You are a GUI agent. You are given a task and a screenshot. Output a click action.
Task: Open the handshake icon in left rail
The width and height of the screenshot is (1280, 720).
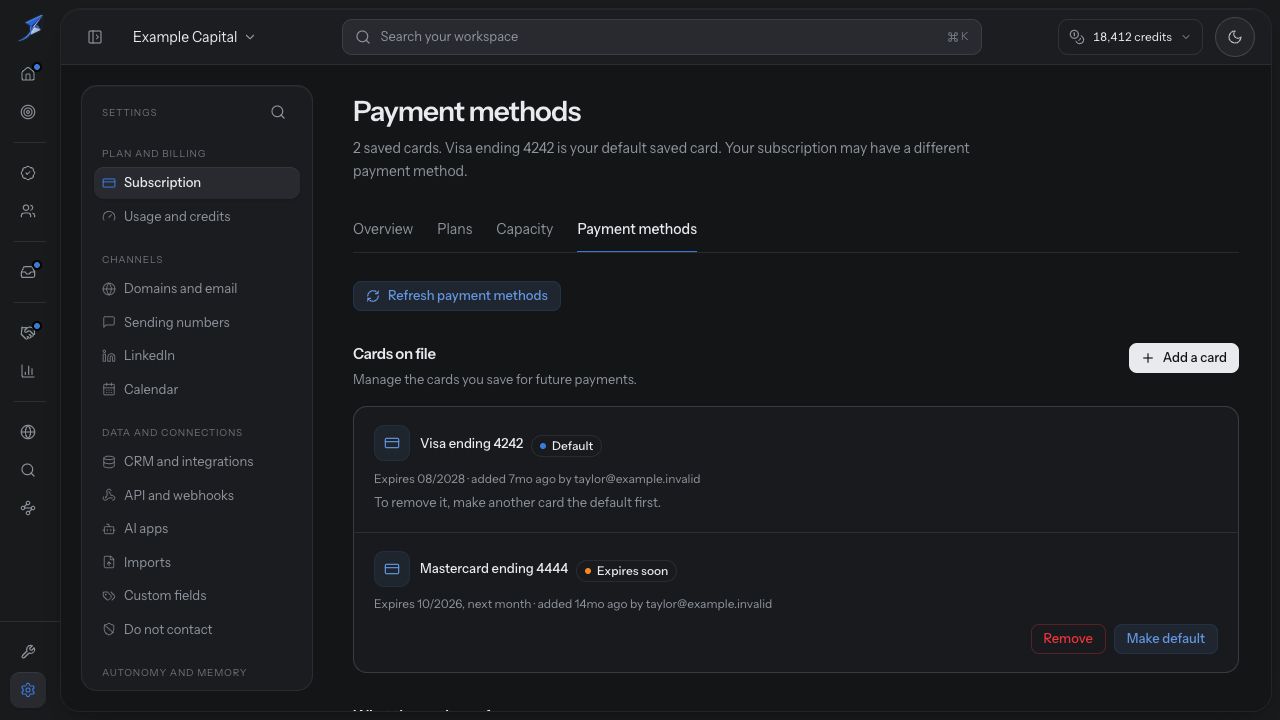click(28, 333)
